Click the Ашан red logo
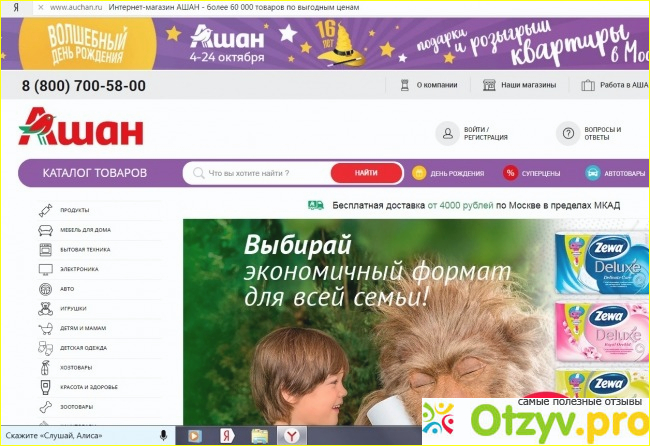This screenshot has width=650, height=446. click(81, 127)
